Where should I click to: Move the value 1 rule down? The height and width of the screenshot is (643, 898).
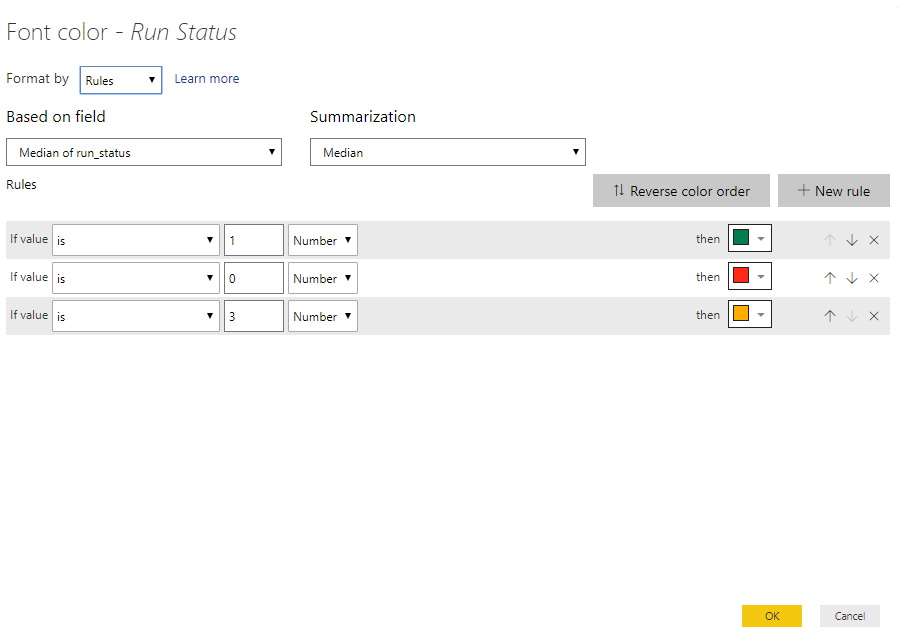(852, 240)
